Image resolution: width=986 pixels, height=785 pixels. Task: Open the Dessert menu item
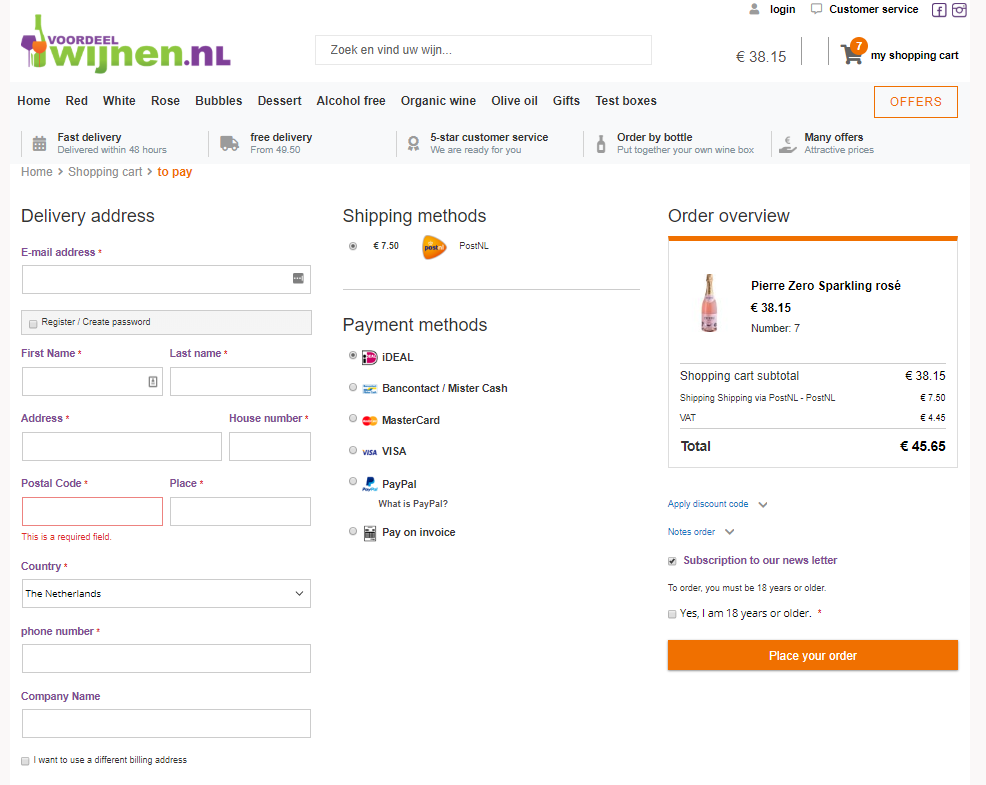pos(279,101)
